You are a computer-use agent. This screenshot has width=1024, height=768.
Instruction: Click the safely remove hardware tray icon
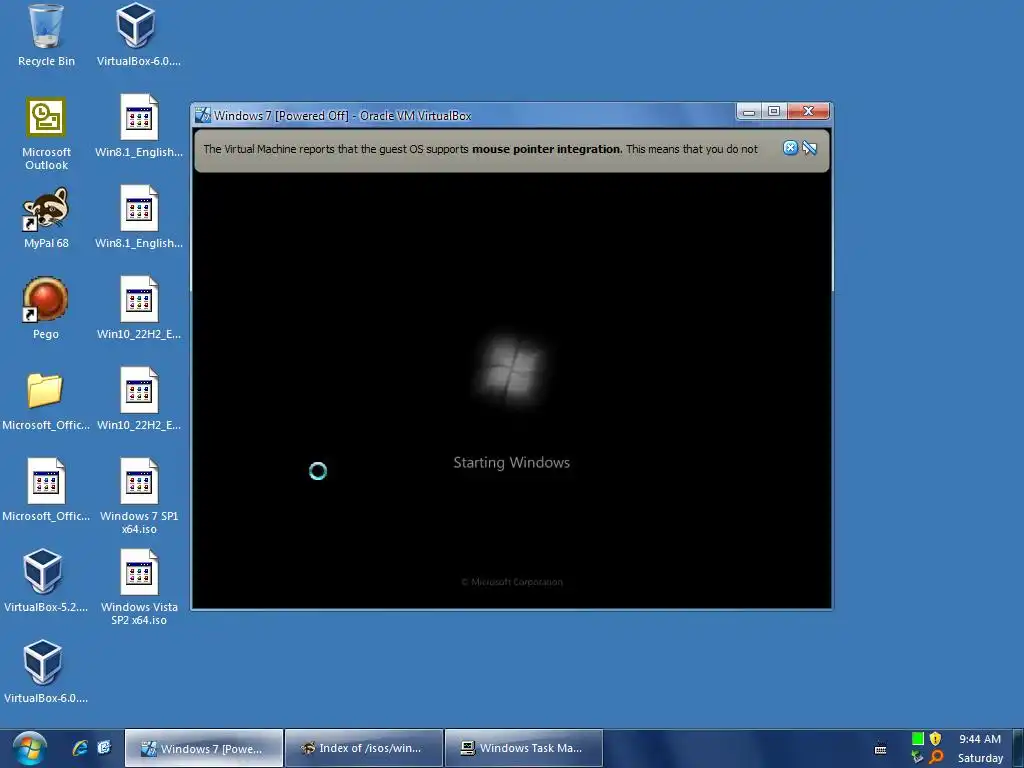918,757
